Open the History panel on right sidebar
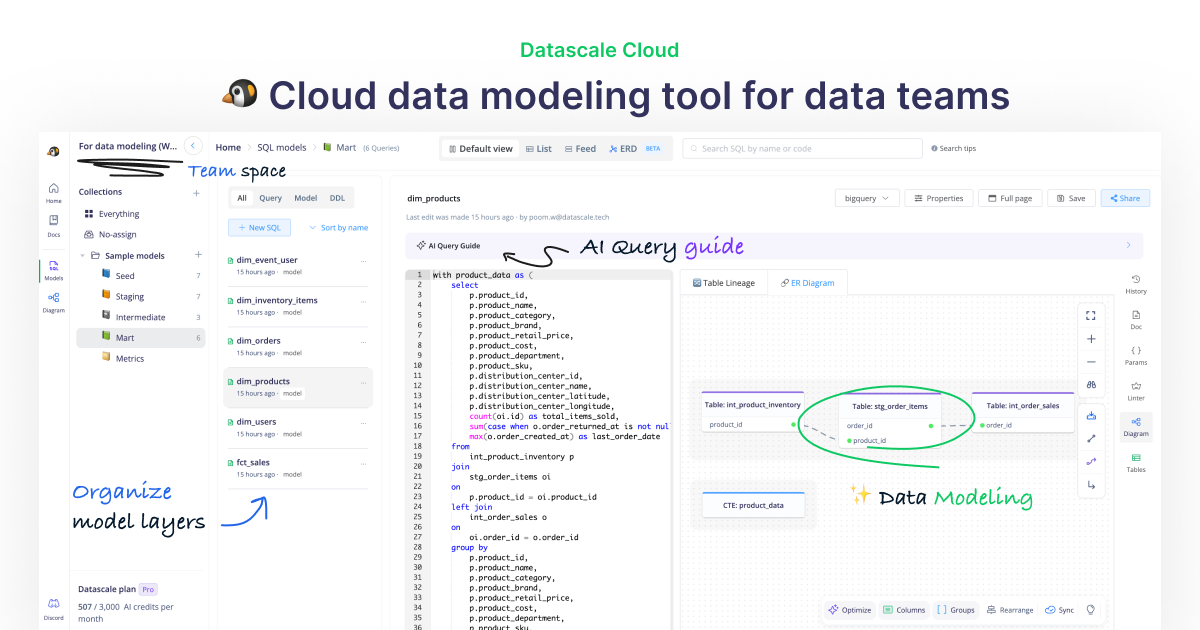 pyautogui.click(x=1136, y=284)
